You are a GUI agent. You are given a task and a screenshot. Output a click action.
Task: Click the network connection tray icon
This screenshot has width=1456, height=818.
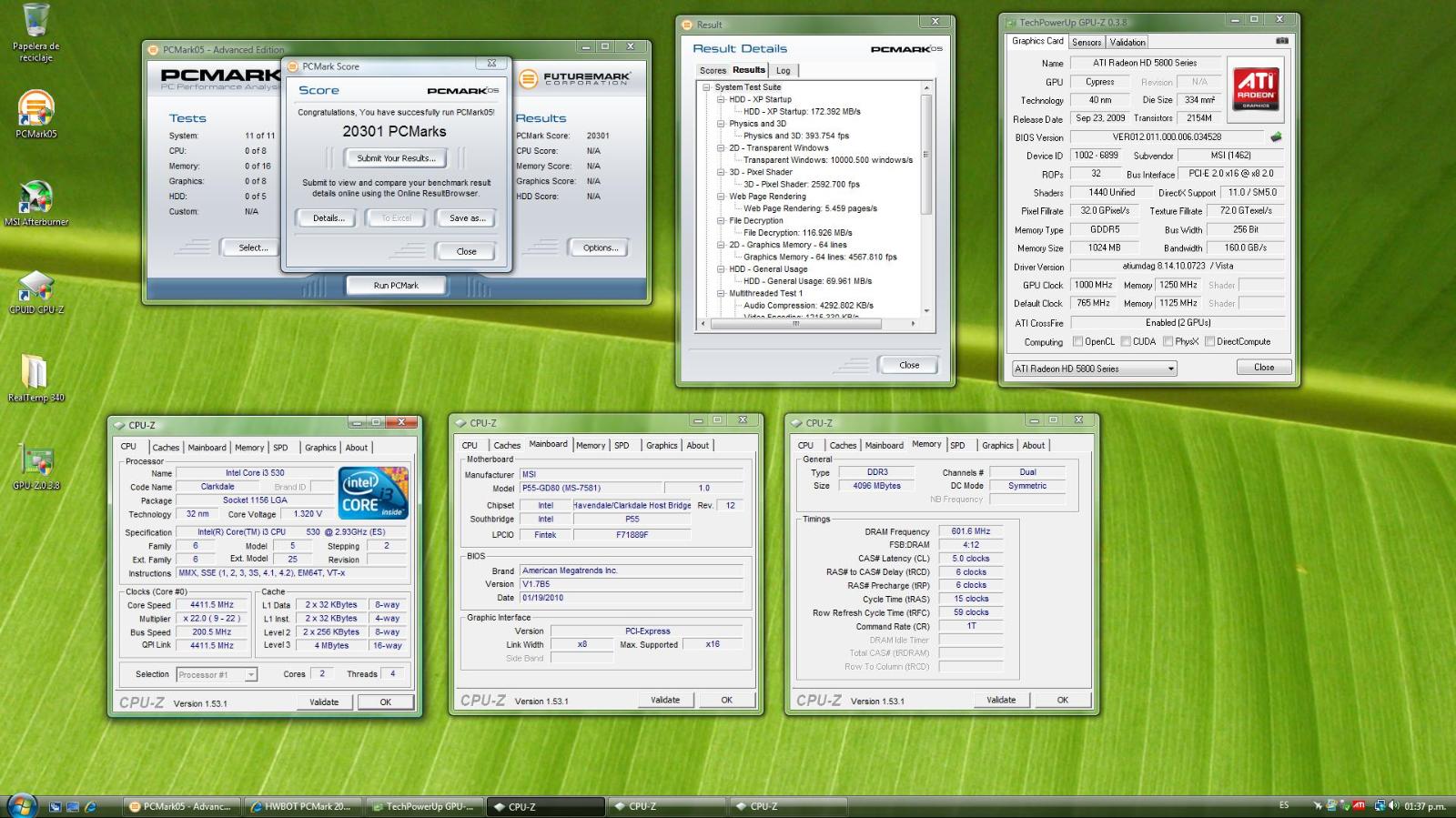pyautogui.click(x=1380, y=805)
